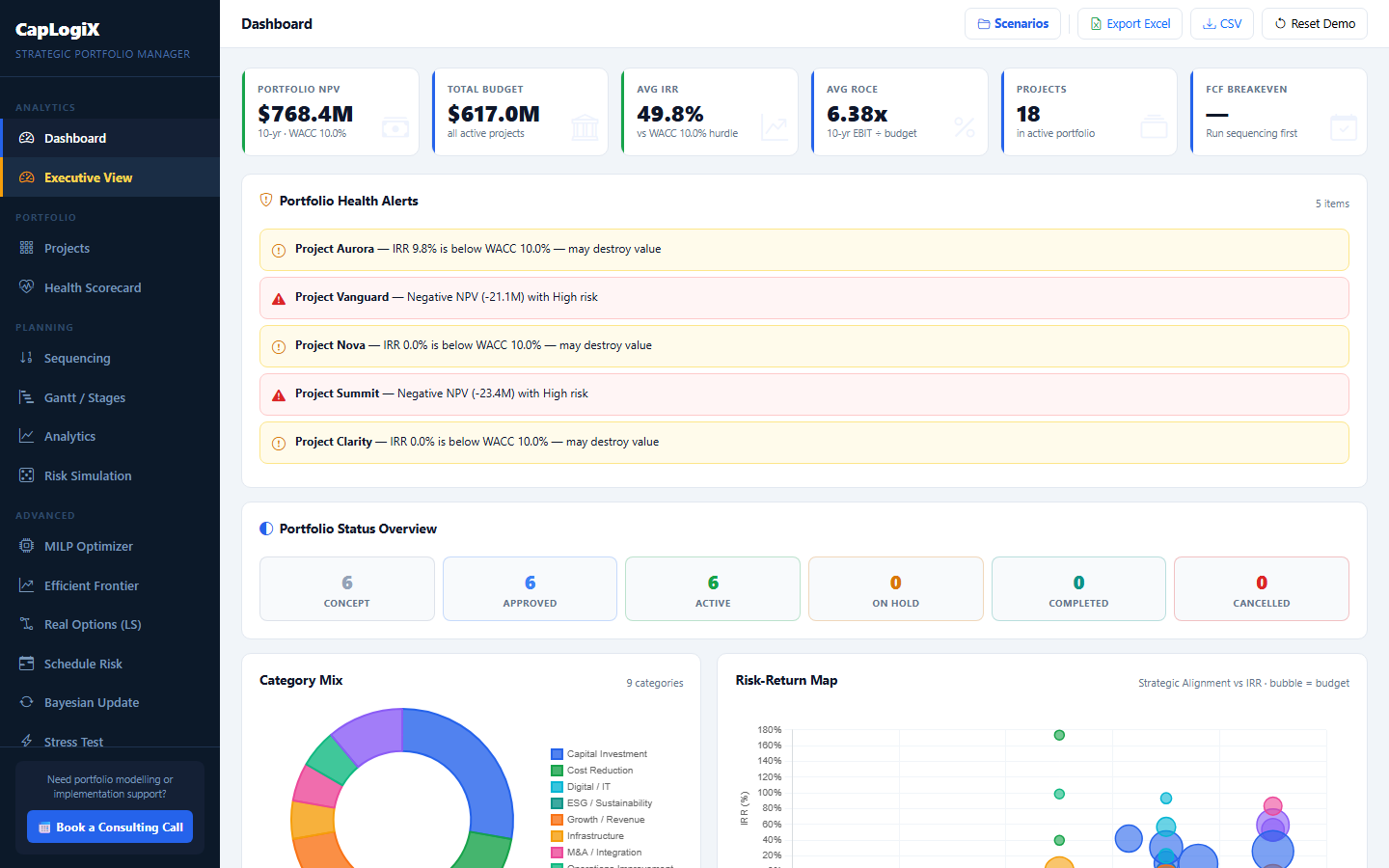Viewport: 1389px width, 868px height.
Task: Click the Sequencing sort icon
Action: (x=27, y=358)
